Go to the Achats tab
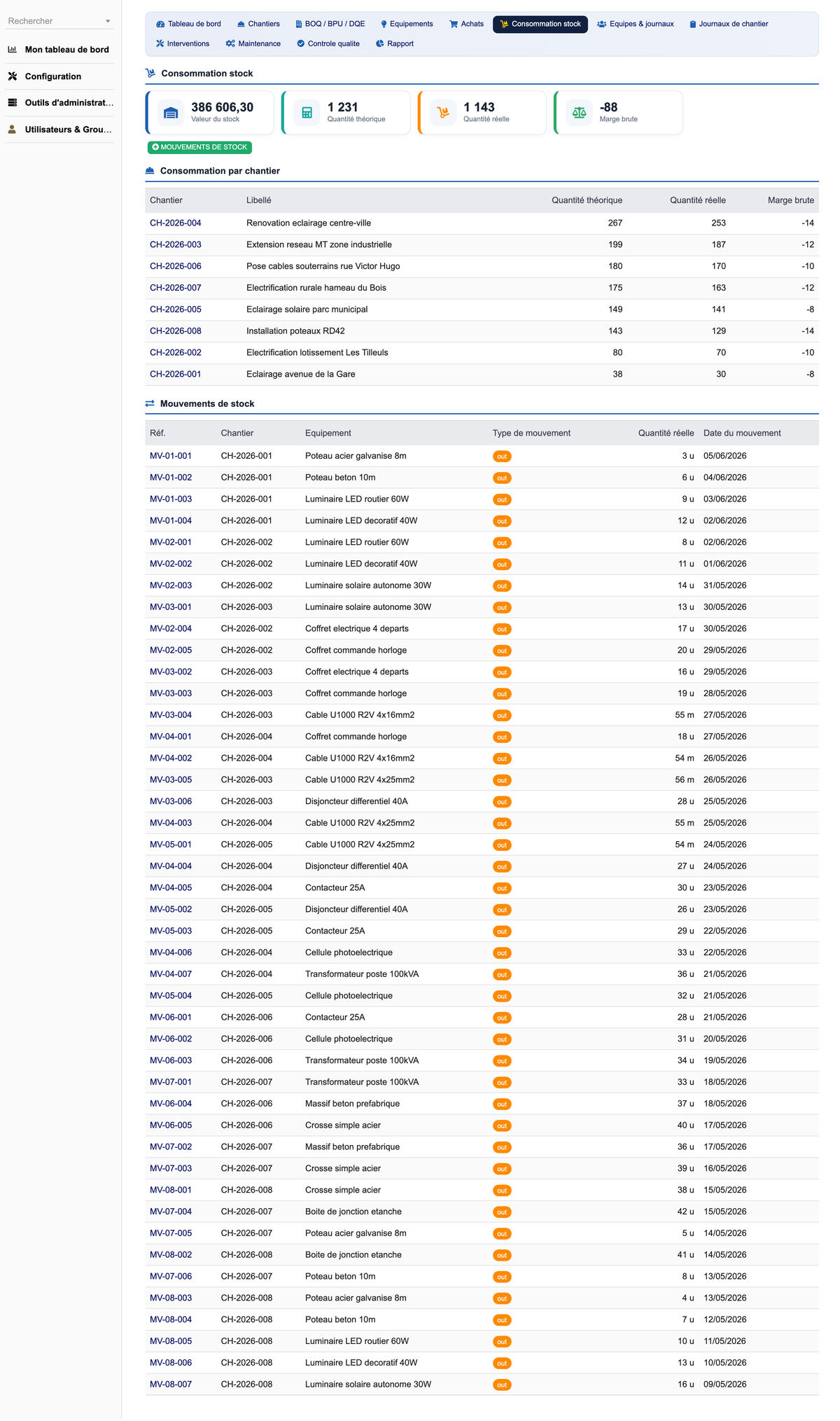The image size is (840, 1421). click(466, 24)
